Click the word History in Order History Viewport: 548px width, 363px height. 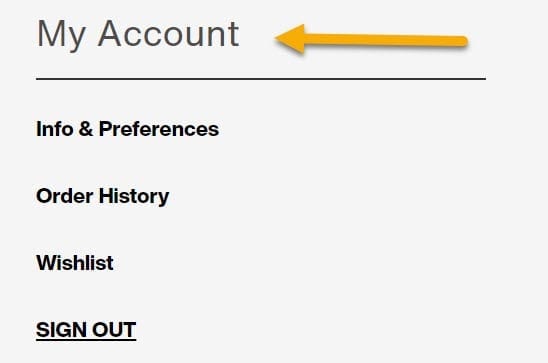click(134, 196)
